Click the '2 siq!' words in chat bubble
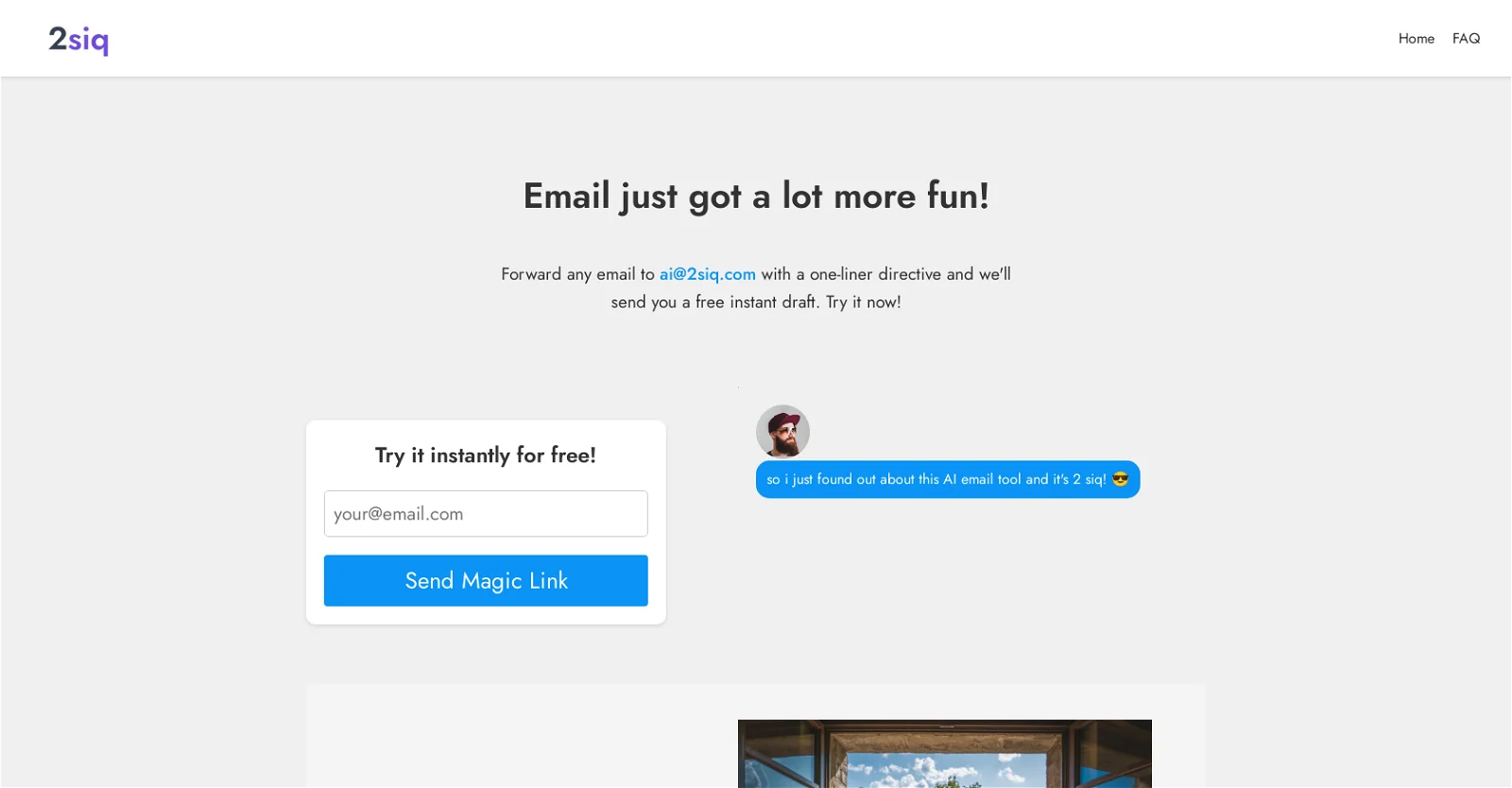1512x788 pixels. (1089, 479)
